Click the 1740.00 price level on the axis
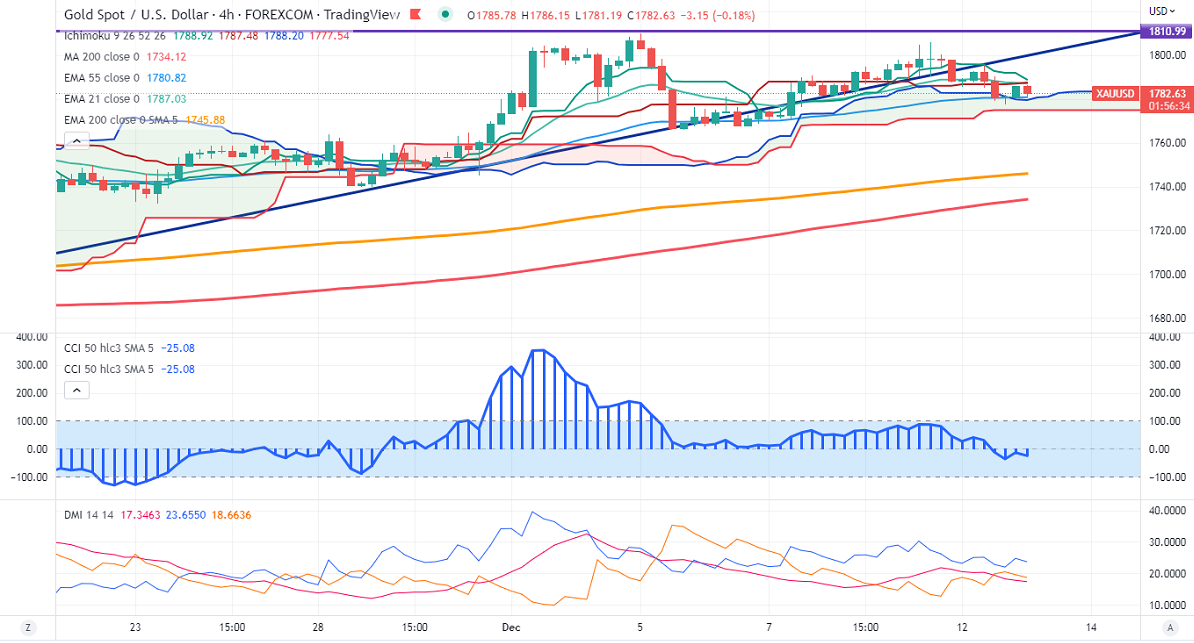The image size is (1194, 643). coord(1167,187)
